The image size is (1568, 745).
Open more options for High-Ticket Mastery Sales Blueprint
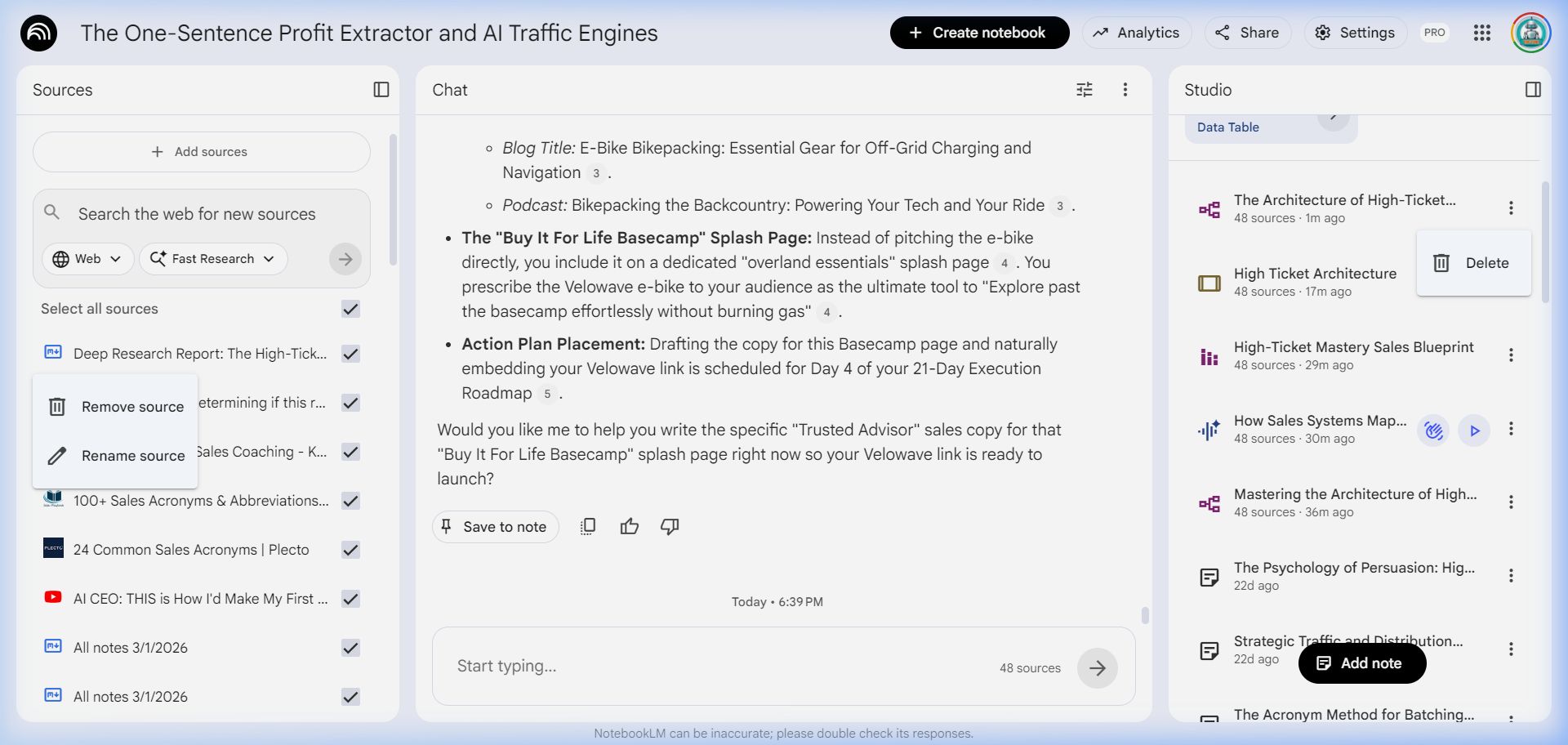(1511, 355)
